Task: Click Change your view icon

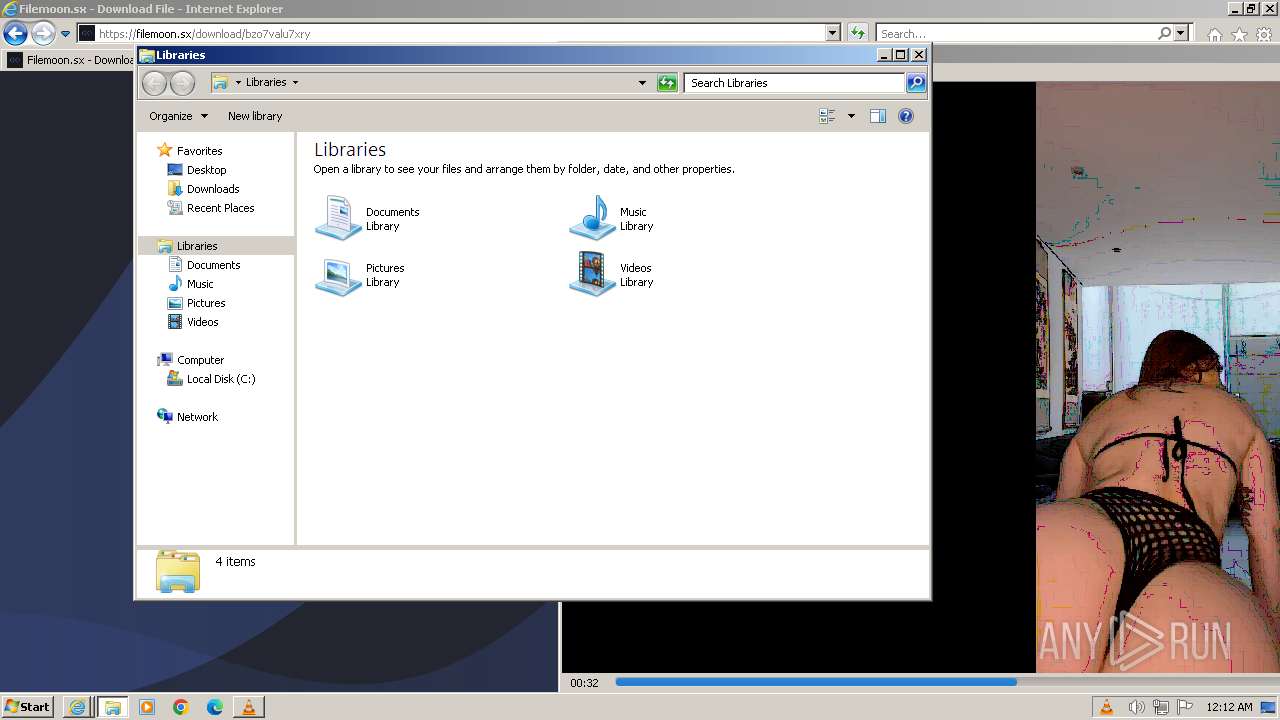Action: 828,116
